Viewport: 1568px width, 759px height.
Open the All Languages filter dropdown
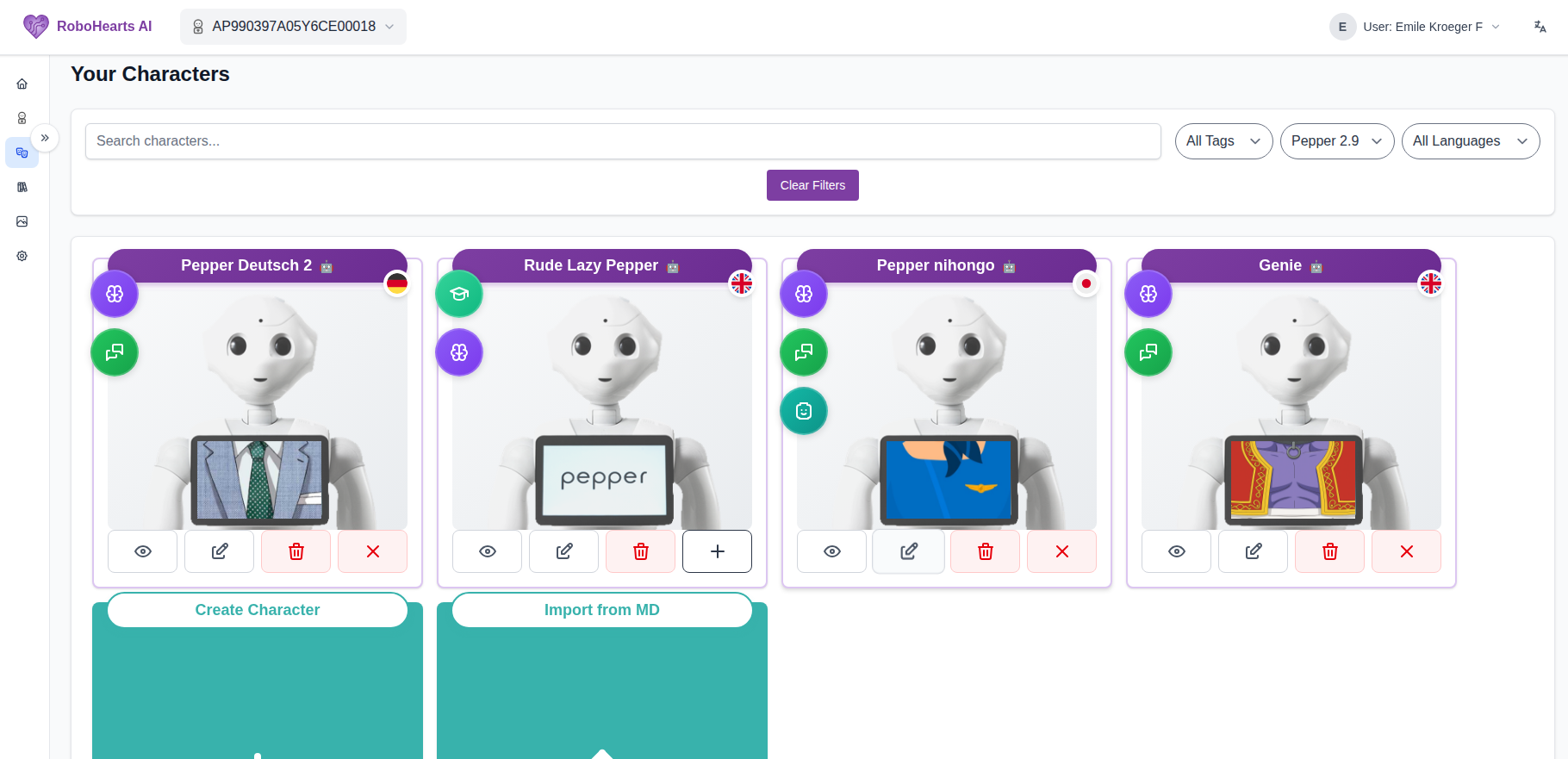1470,141
